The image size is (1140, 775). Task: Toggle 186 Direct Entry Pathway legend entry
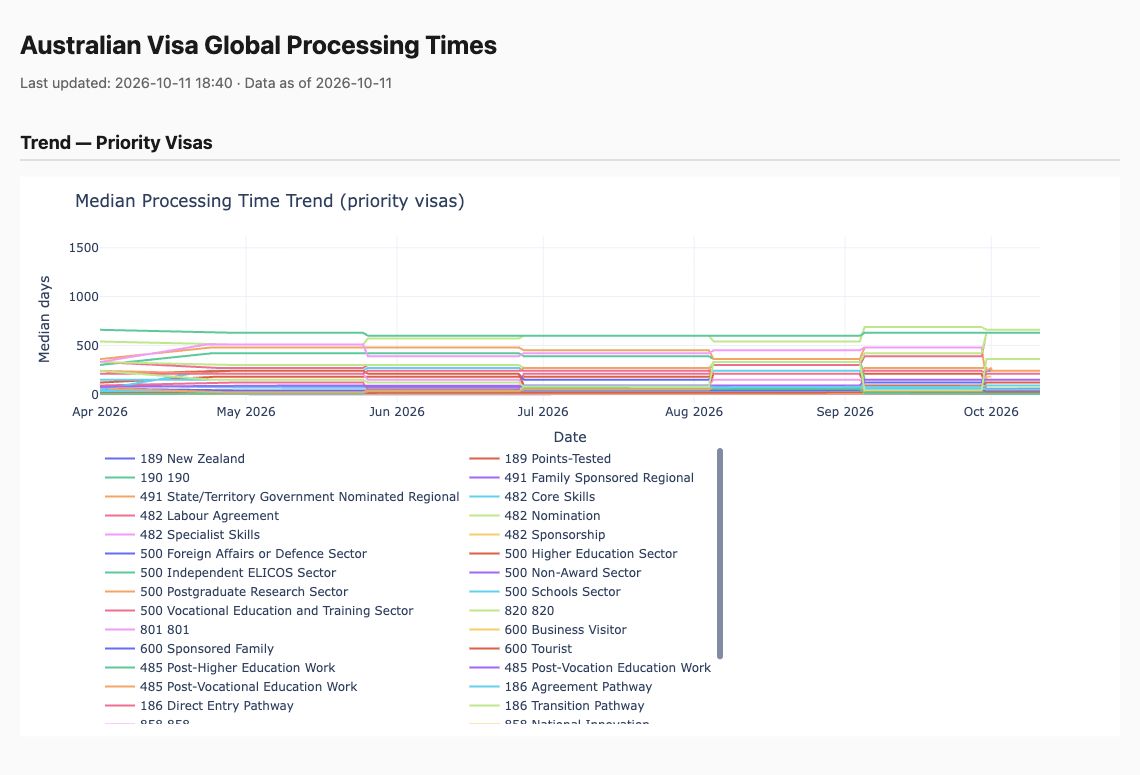point(199,704)
